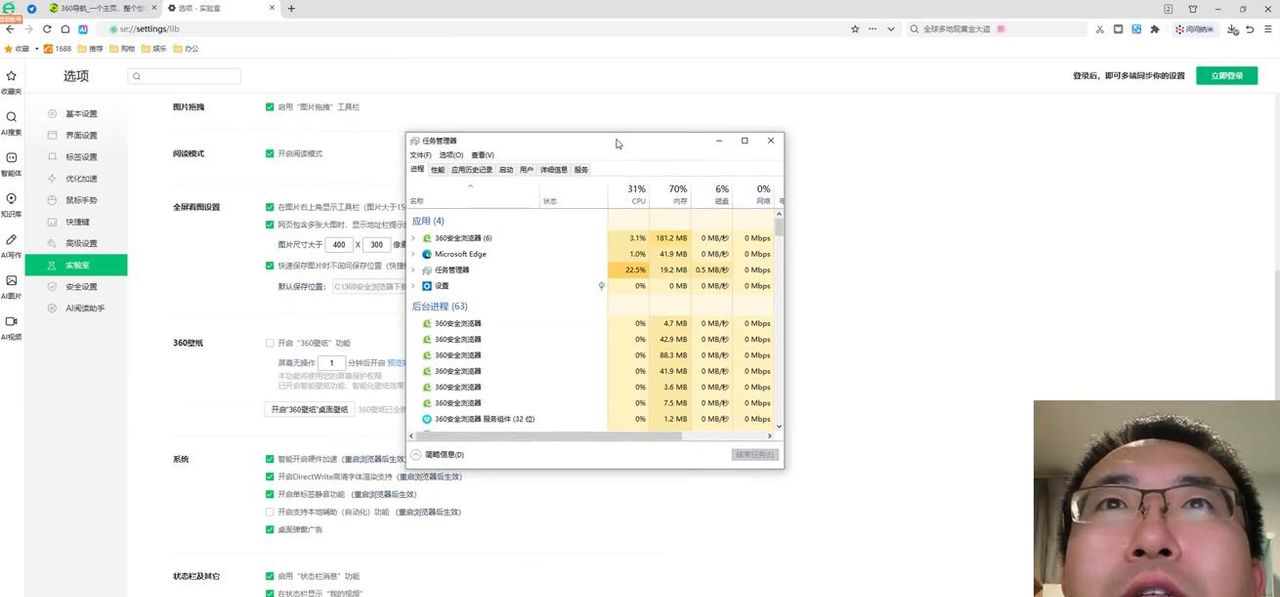Switch to the 性能 tab in Task Manager
Image resolution: width=1280 pixels, height=597 pixels.
(437, 170)
